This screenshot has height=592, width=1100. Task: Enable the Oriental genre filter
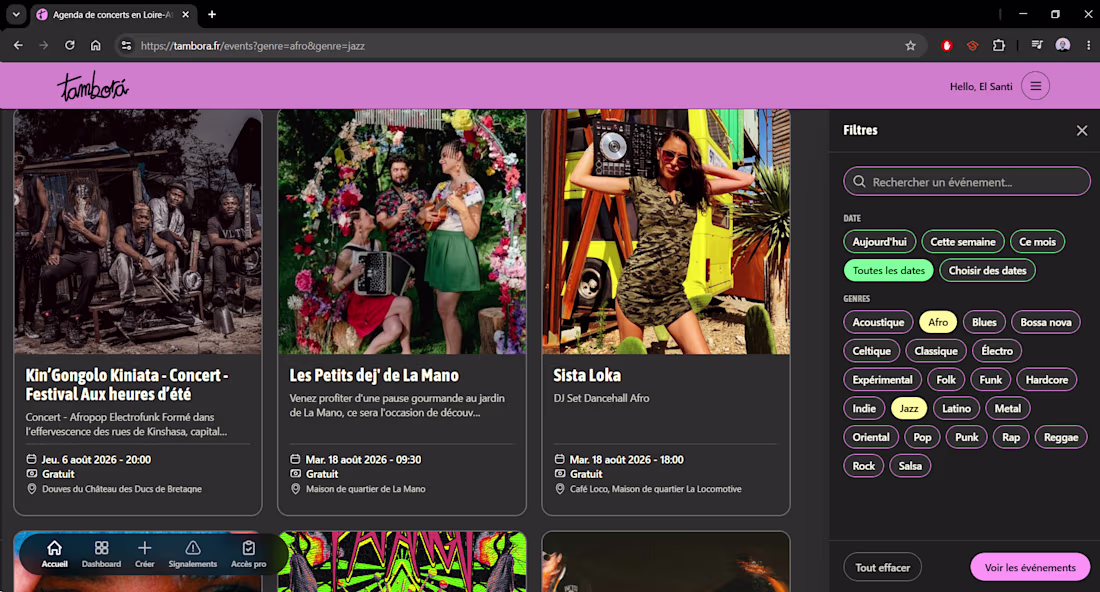(x=871, y=438)
